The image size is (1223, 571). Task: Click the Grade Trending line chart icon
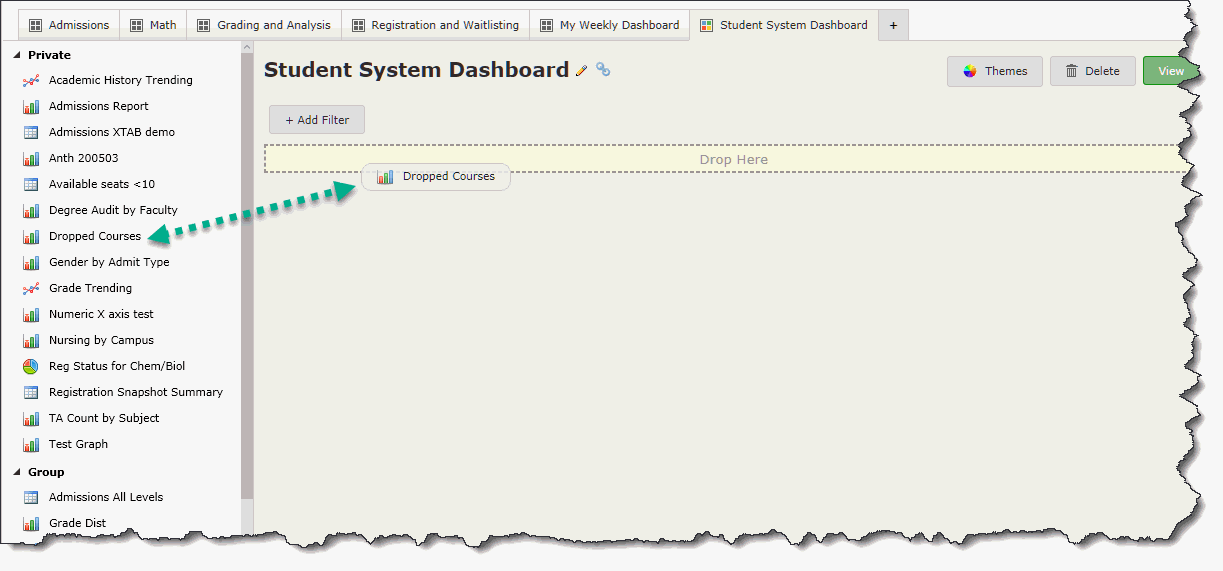(x=31, y=288)
